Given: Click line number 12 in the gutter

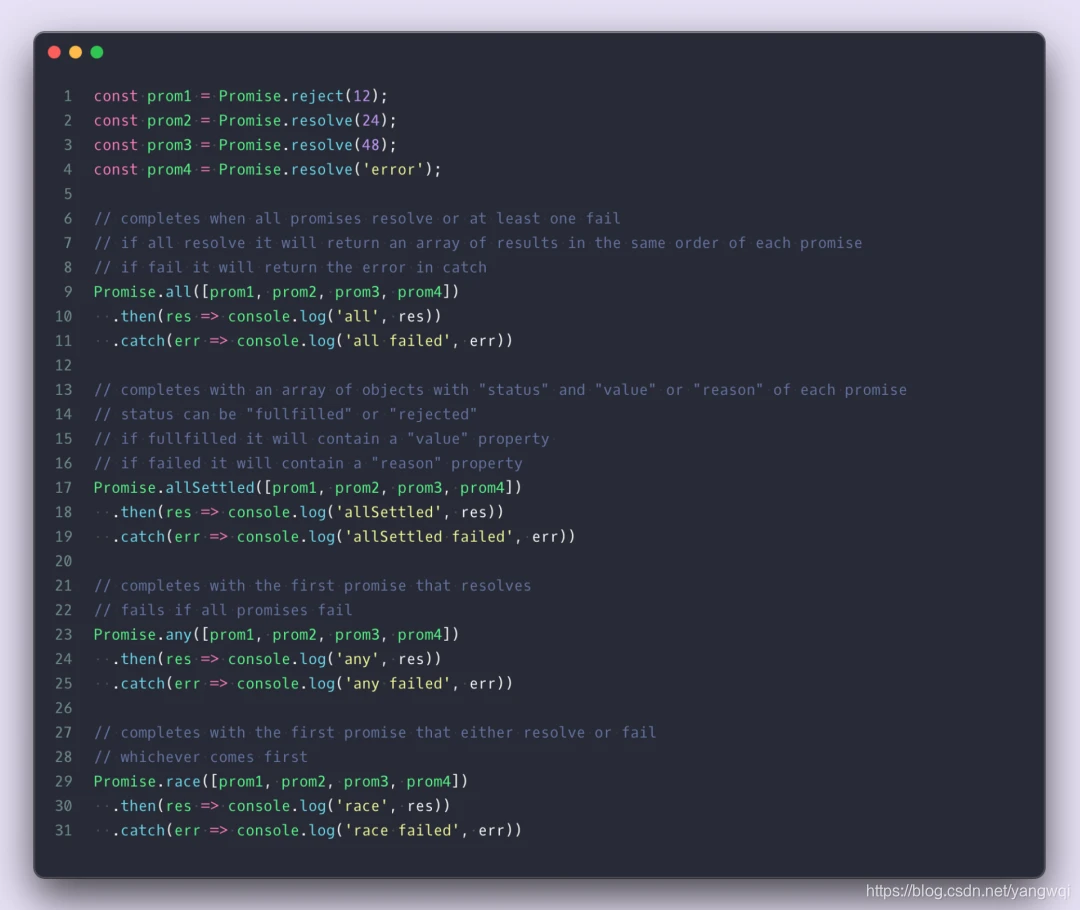Looking at the screenshot, I should coord(63,365).
